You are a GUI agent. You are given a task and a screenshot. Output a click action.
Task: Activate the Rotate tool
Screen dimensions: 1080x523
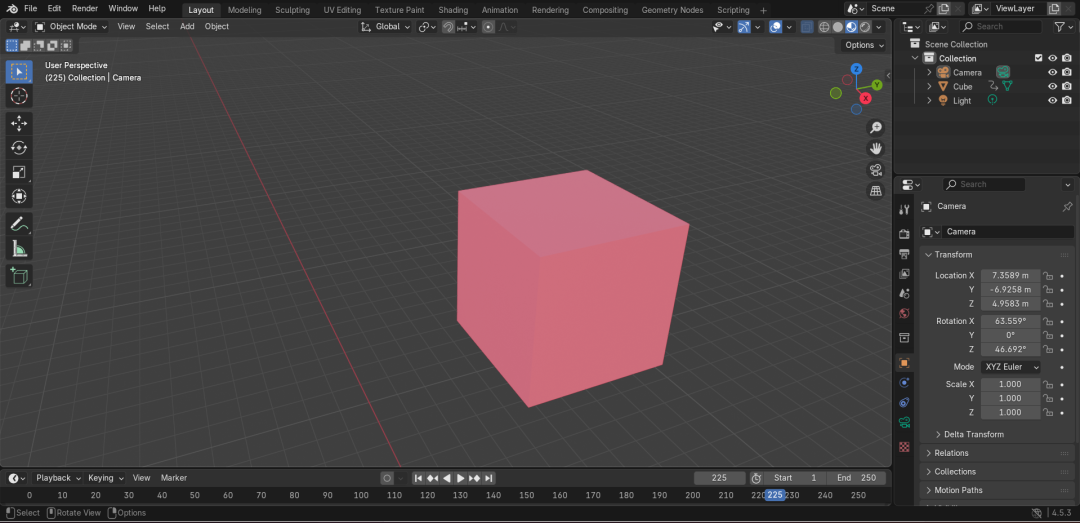(x=19, y=147)
